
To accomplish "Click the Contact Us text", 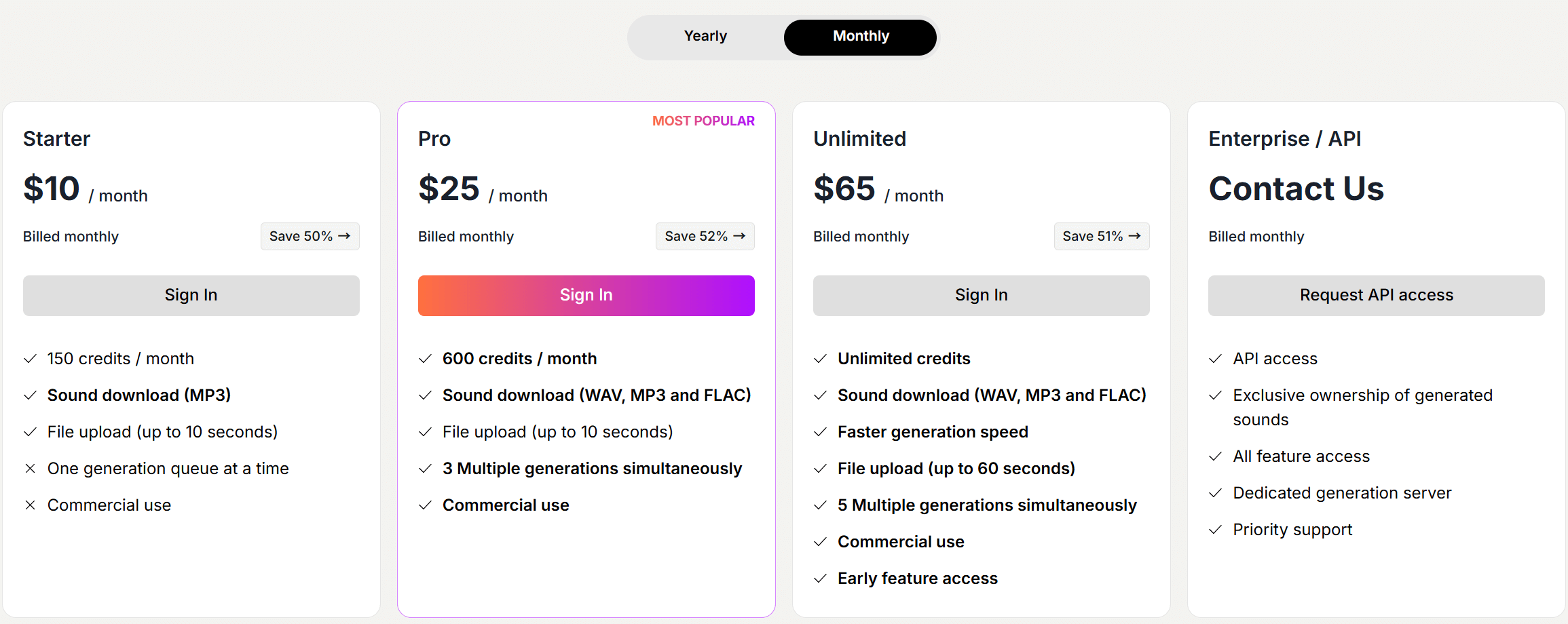I will [x=1296, y=189].
